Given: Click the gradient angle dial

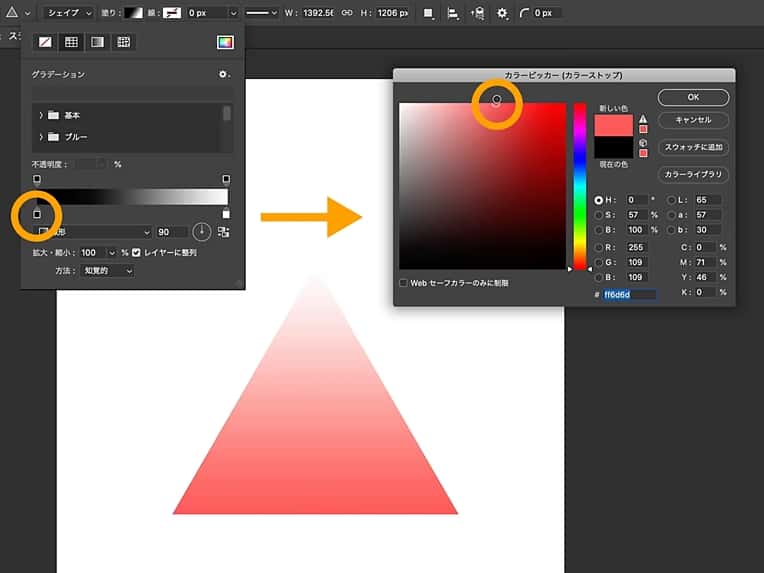Looking at the screenshot, I should click(x=202, y=231).
